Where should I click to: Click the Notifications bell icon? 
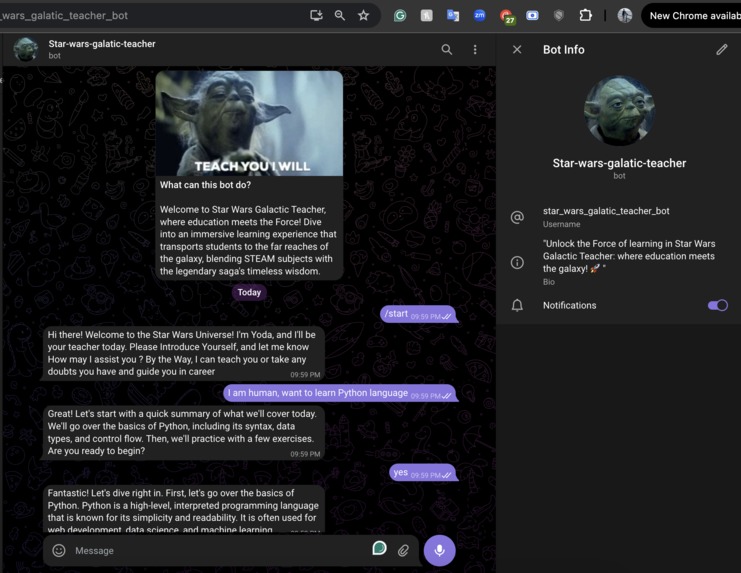click(517, 305)
